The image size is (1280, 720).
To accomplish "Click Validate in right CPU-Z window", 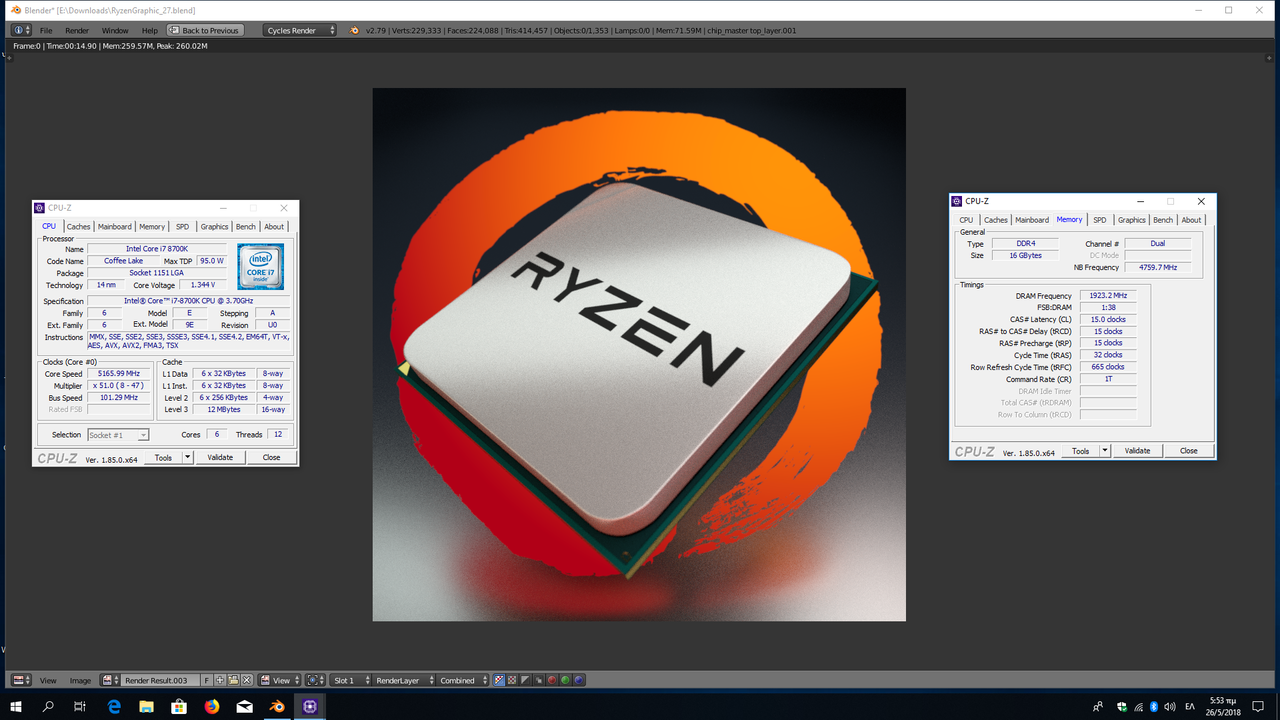I will point(1138,451).
